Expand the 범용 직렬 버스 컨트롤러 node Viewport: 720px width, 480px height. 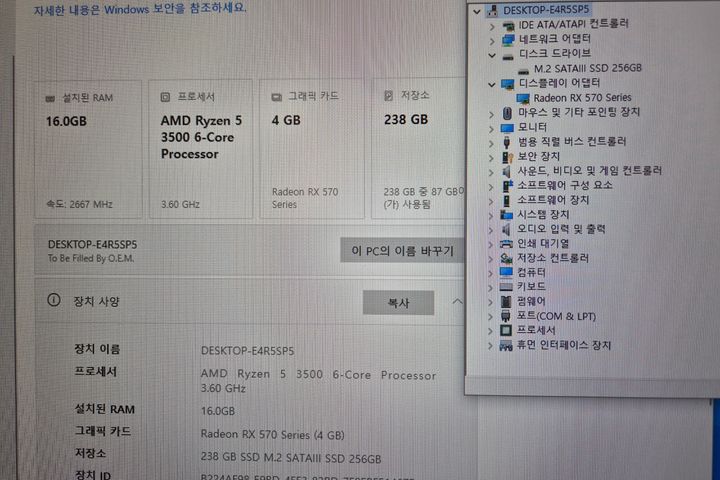tap(491, 144)
